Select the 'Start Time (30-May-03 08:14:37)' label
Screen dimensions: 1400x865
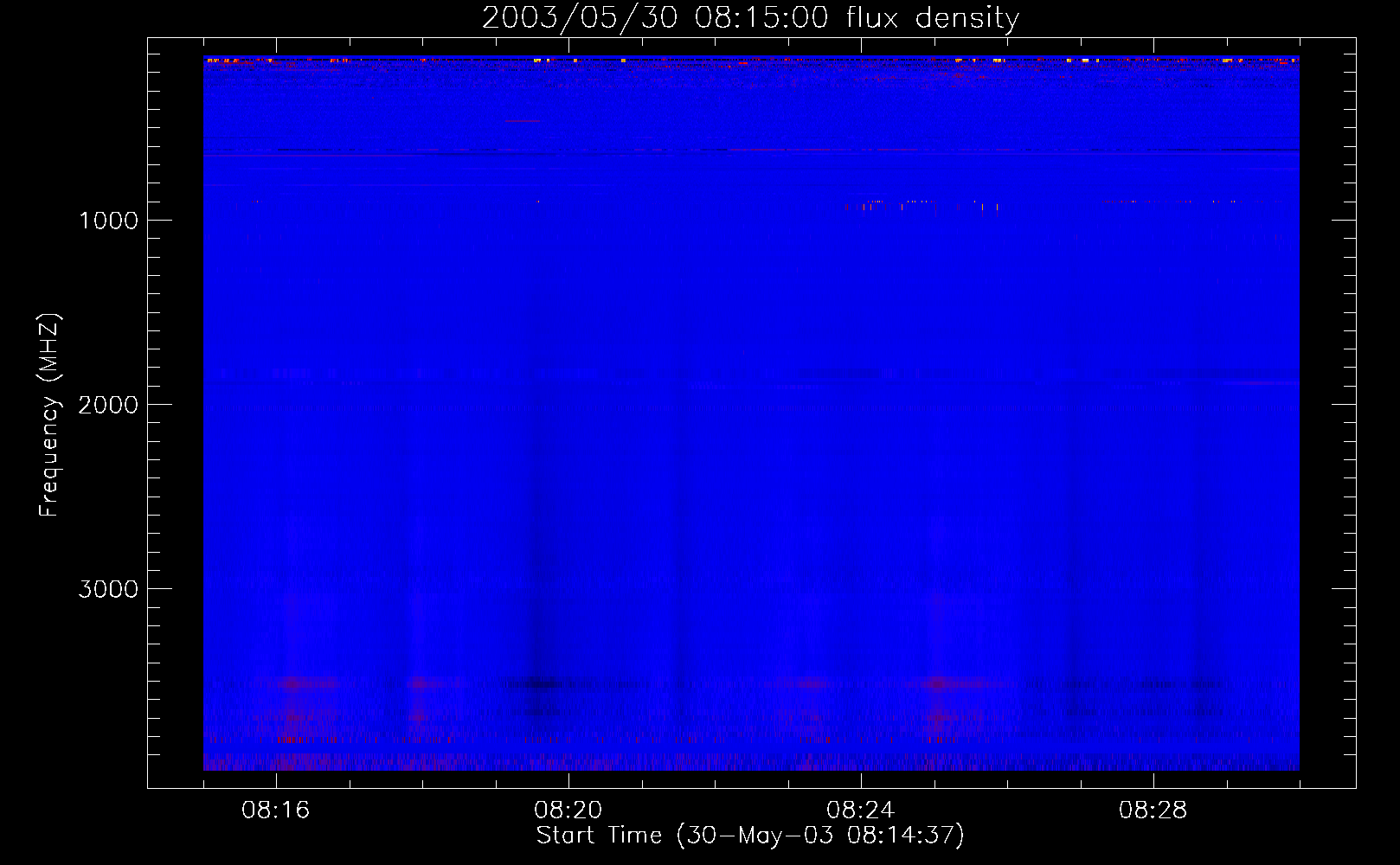pos(750,836)
